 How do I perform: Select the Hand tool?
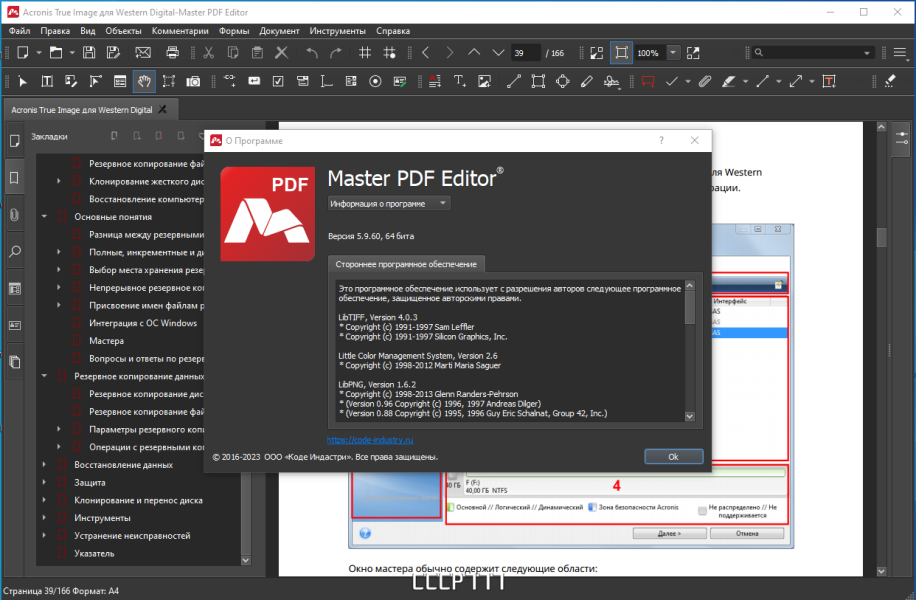pos(144,81)
